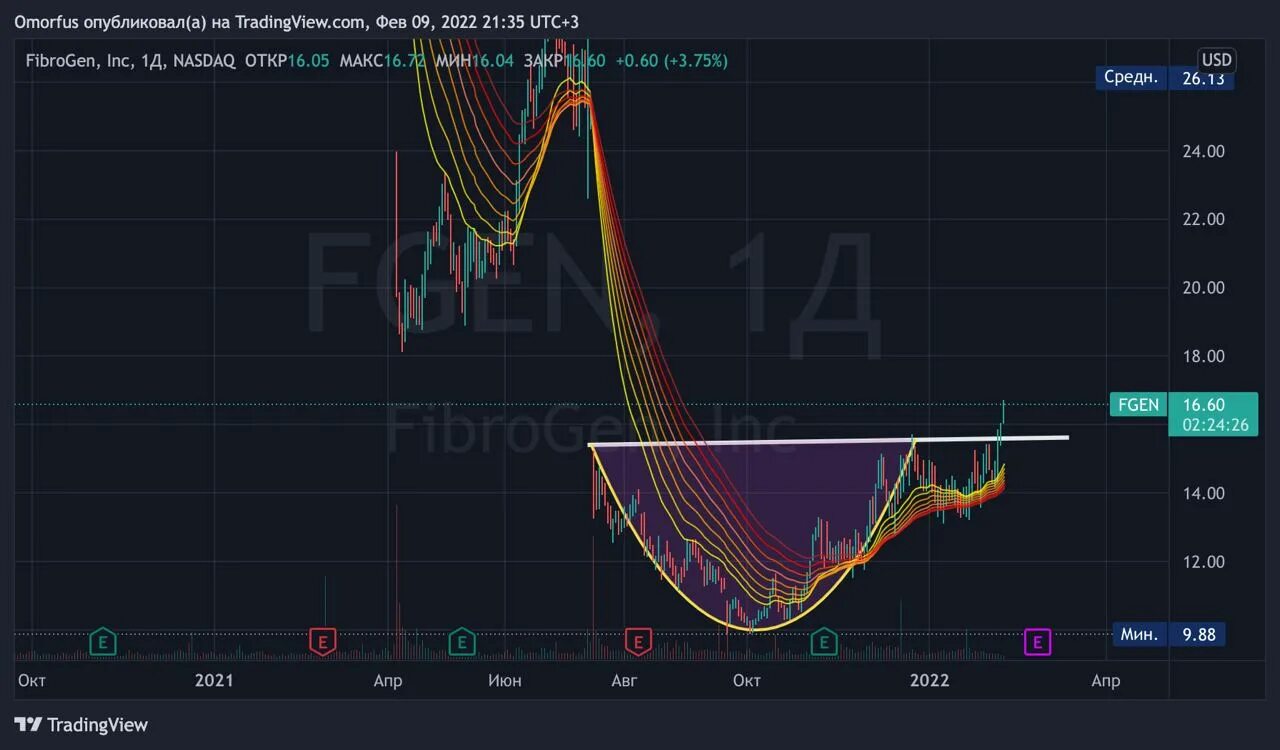The width and height of the screenshot is (1280, 750).
Task: Open the green E earnings badge near Окт 2021
Action: [x=823, y=643]
